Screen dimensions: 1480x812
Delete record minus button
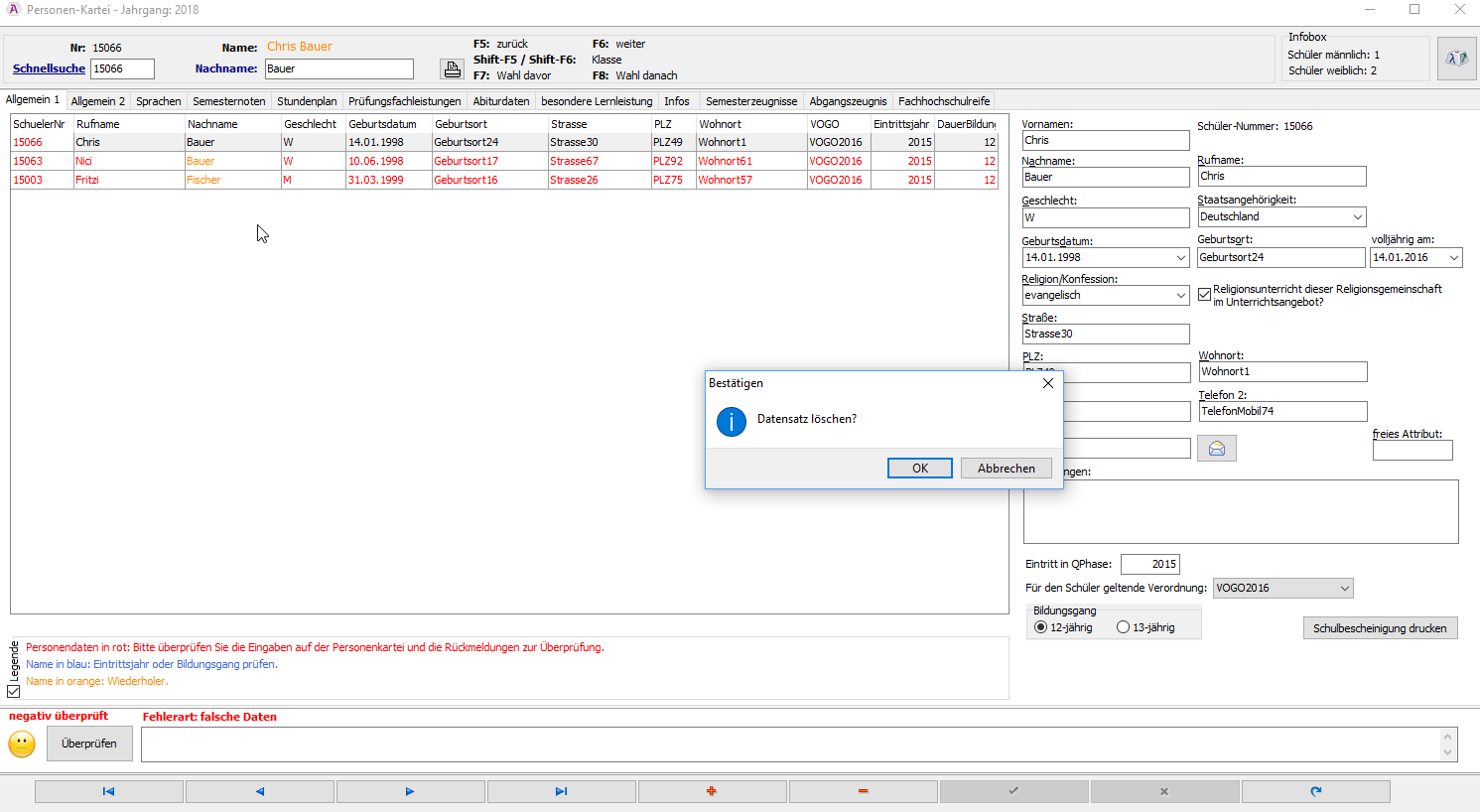[x=864, y=791]
